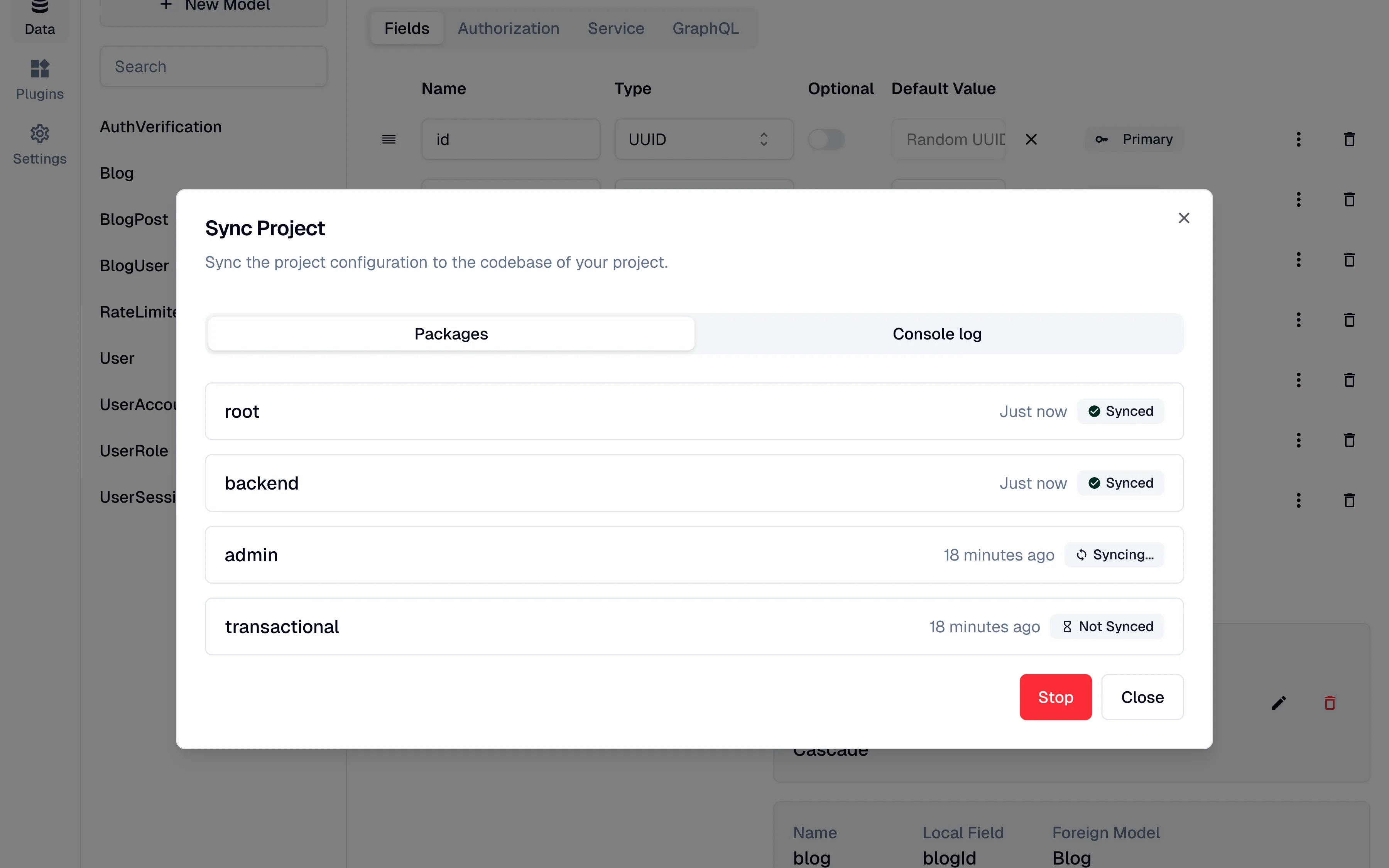
Task: Click the Synced badge next to root
Action: [1121, 411]
